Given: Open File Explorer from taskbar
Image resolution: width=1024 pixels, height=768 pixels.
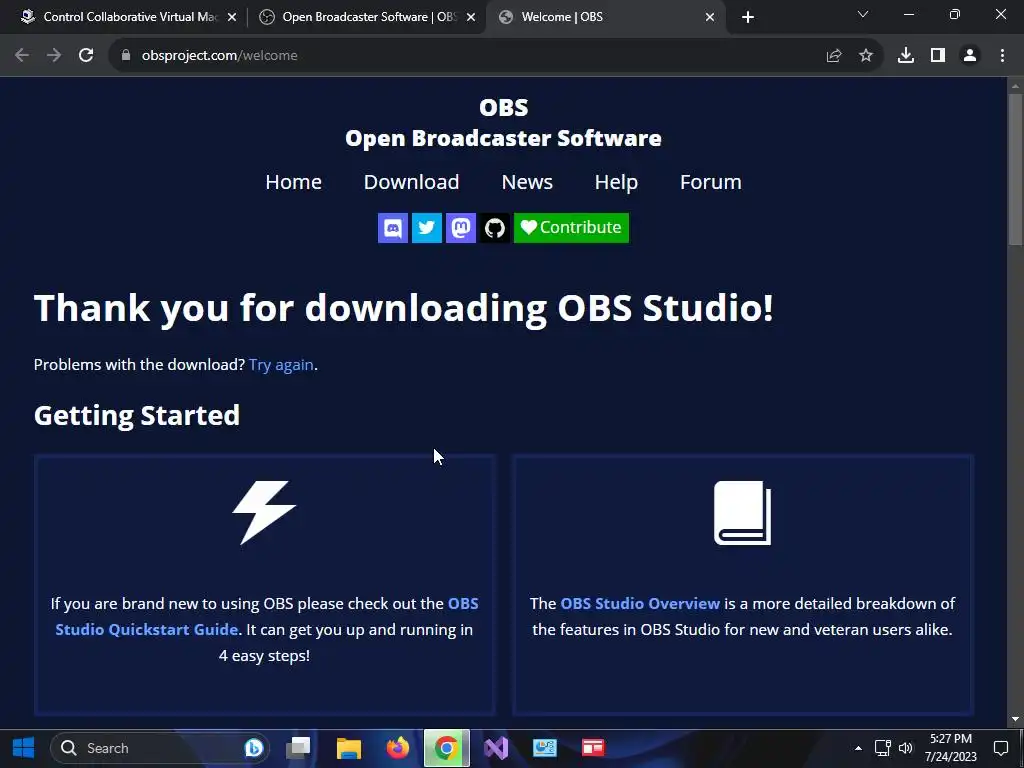Looking at the screenshot, I should pyautogui.click(x=349, y=748).
